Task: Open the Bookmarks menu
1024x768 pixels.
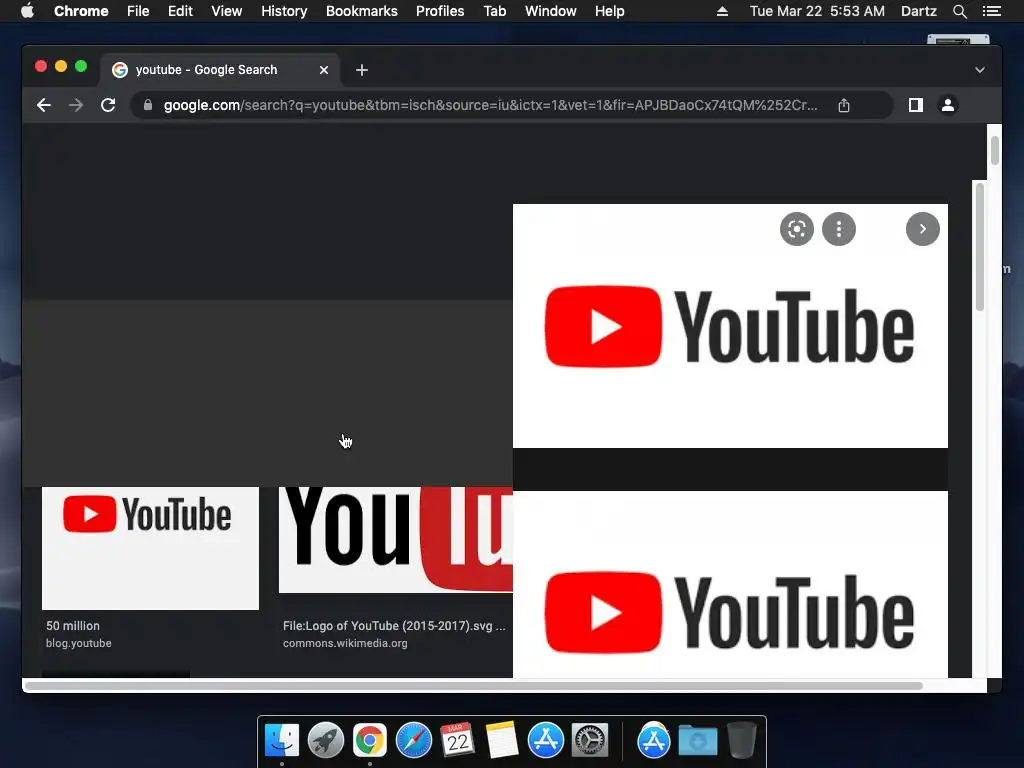Action: [x=362, y=11]
